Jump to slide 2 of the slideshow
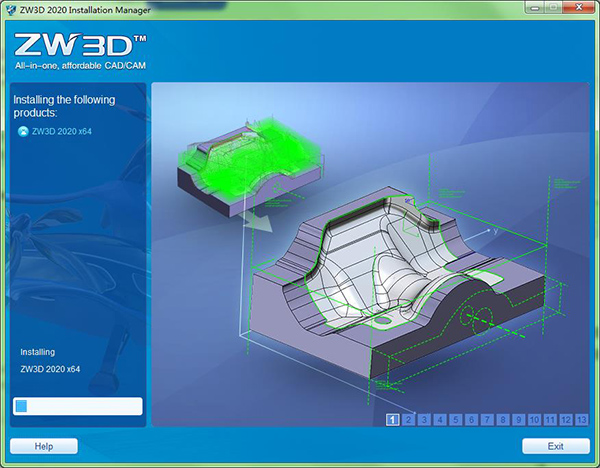This screenshot has width=600, height=468. pyautogui.click(x=409, y=419)
